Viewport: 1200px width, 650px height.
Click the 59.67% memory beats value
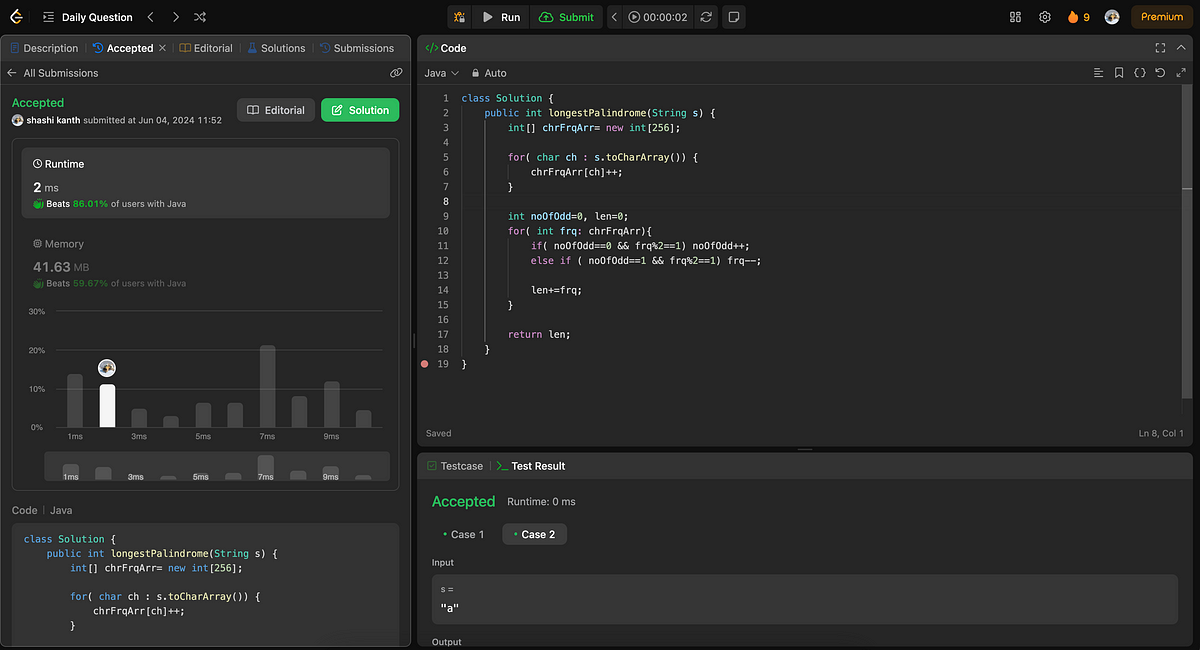[90, 283]
